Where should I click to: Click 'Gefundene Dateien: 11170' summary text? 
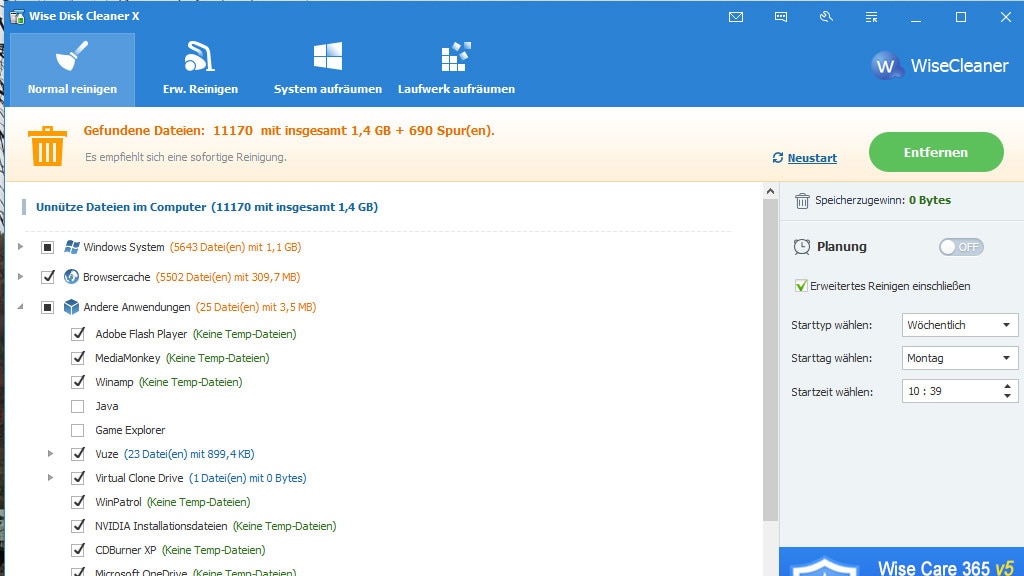pos(168,131)
